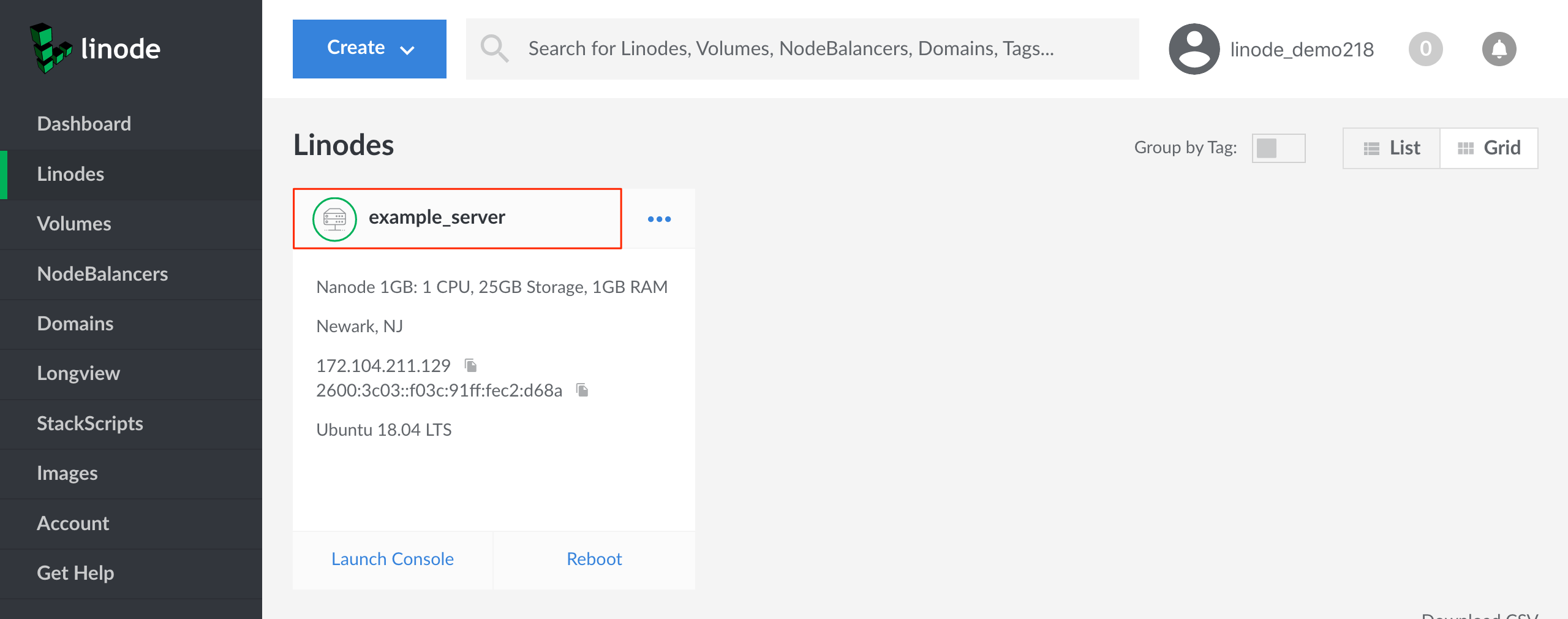The width and height of the screenshot is (1568, 619).
Task: Click the zero-count notification badge
Action: pos(1425,49)
